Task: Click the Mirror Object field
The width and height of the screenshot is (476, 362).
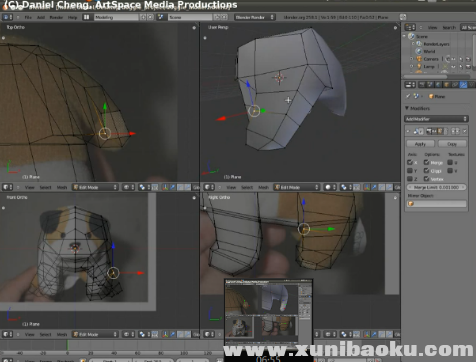Action: [436, 204]
